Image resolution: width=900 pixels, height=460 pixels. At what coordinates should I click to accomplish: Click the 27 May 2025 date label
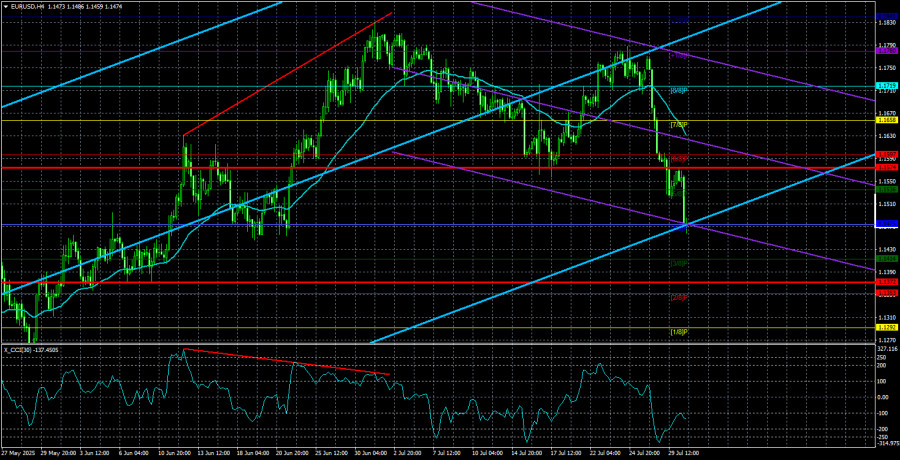[18, 454]
